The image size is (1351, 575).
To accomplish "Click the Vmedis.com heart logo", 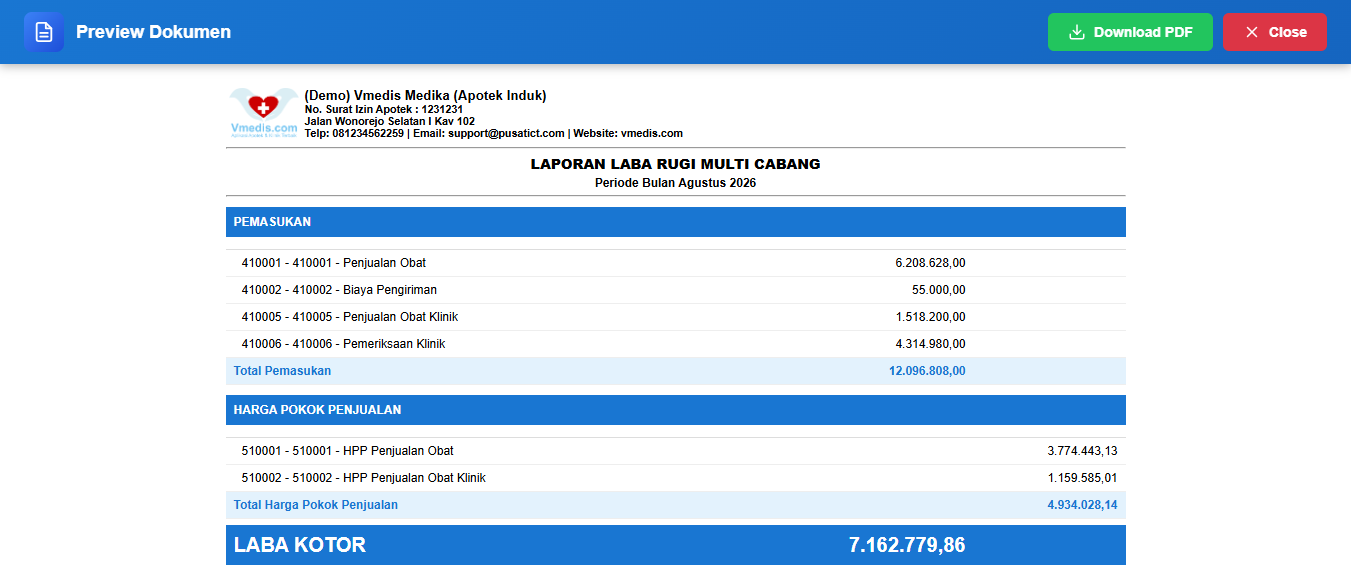I will 263,112.
